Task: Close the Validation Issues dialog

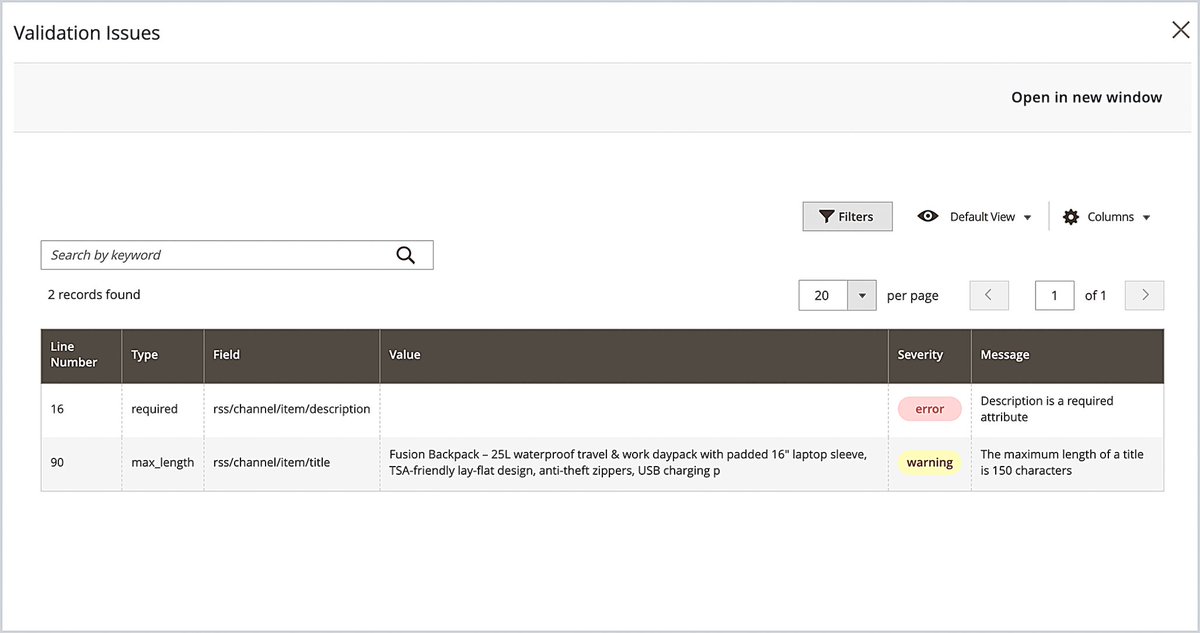Action: (1180, 30)
